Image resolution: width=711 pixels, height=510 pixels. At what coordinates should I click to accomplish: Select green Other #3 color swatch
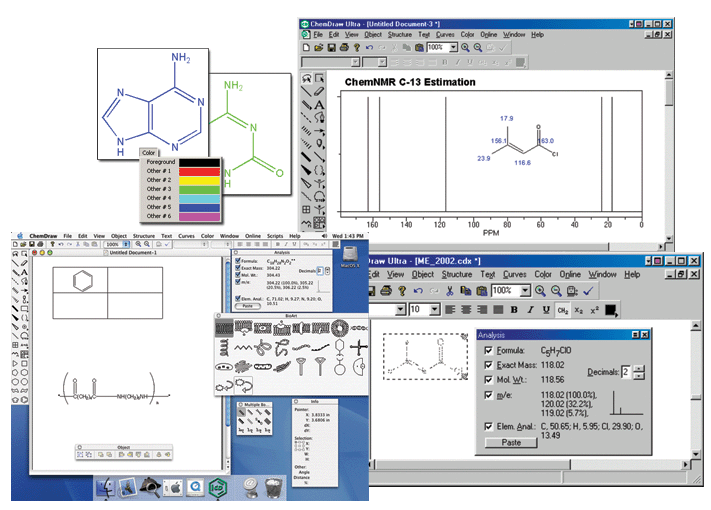tap(199, 189)
